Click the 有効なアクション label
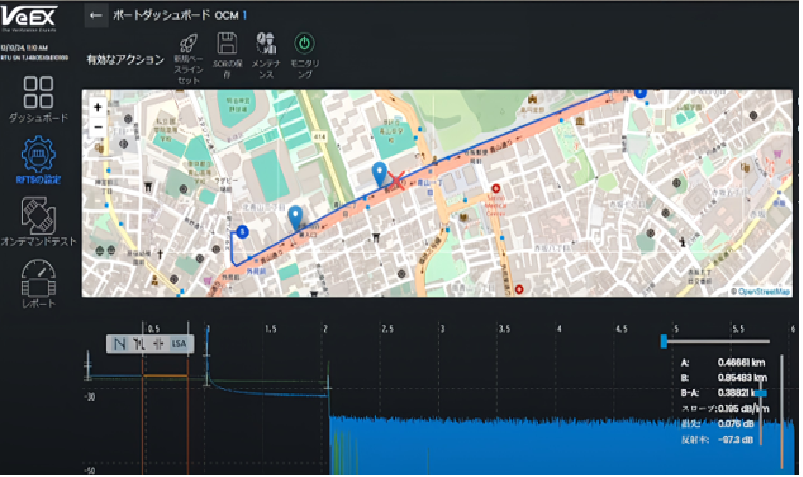Screen dimensions: 803x477 click(125, 60)
